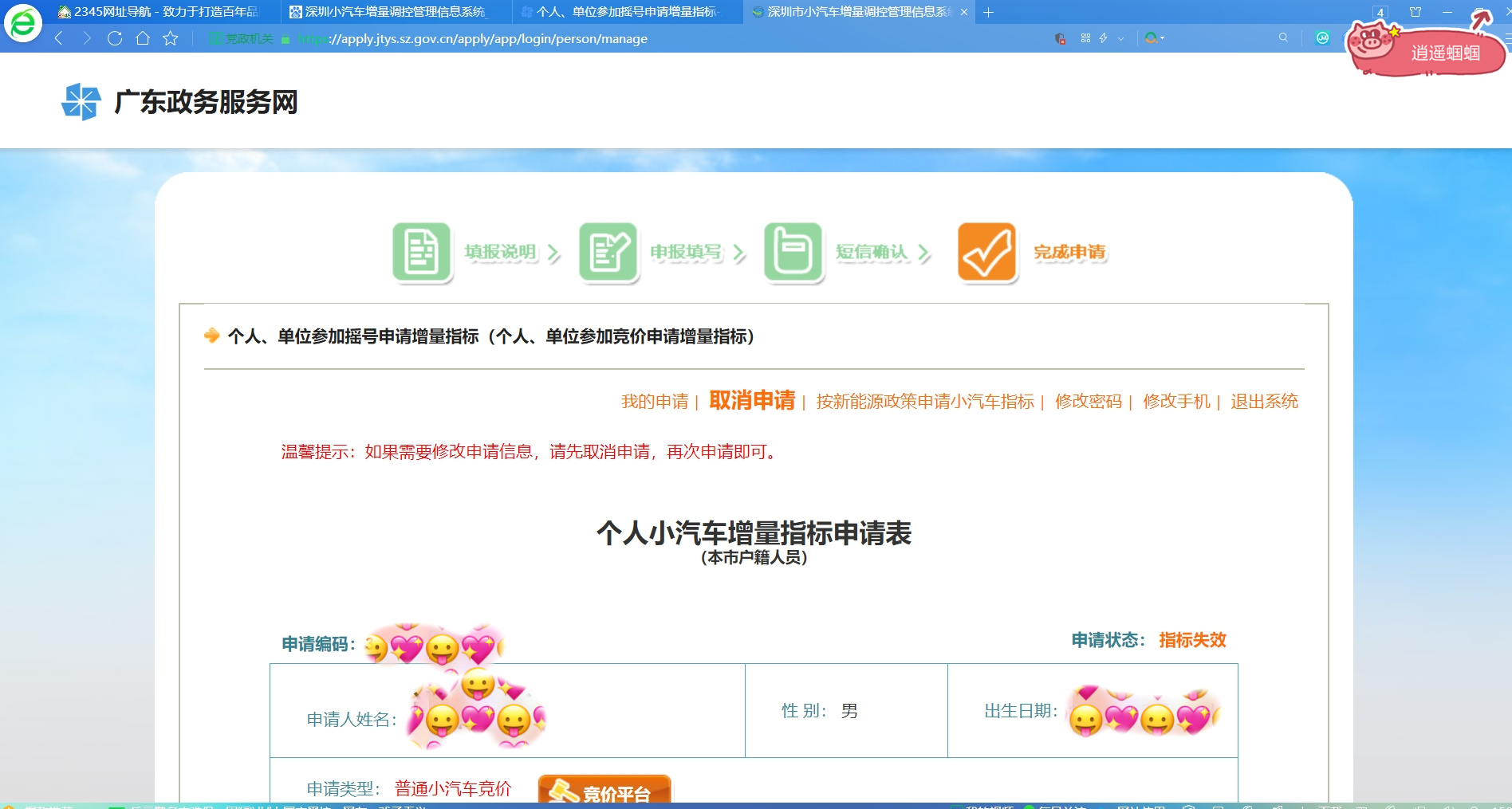
Task: Open a new tab with plus icon
Action: (x=988, y=12)
